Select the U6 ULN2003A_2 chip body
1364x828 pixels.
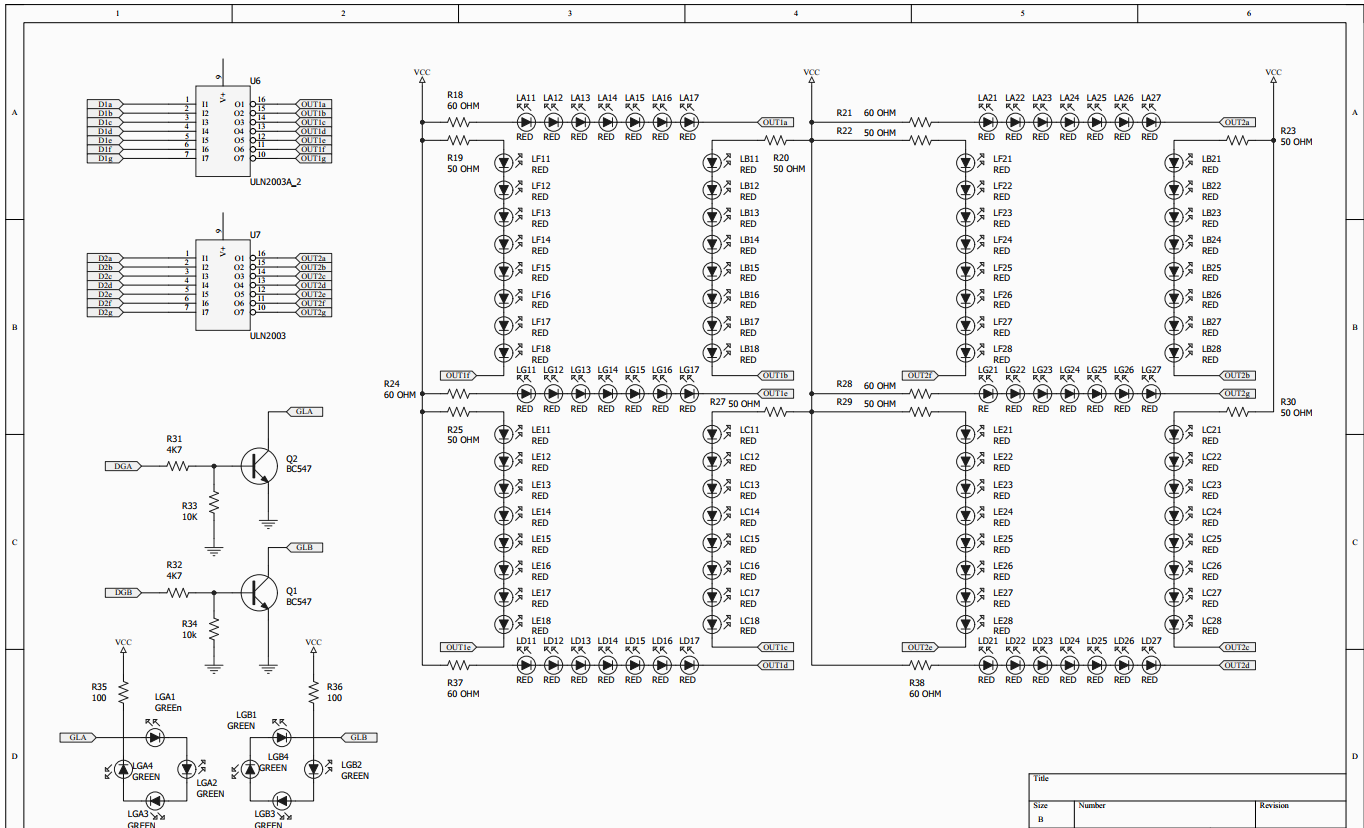(x=221, y=131)
